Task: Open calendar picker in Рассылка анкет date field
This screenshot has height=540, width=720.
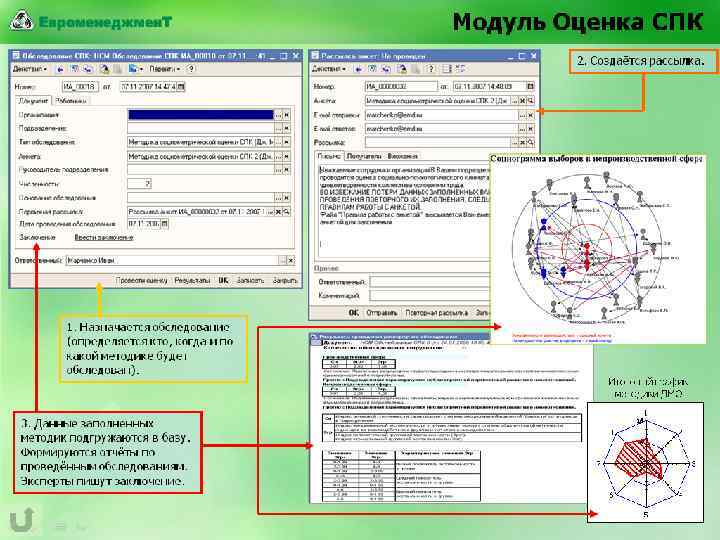Action: click(x=530, y=86)
